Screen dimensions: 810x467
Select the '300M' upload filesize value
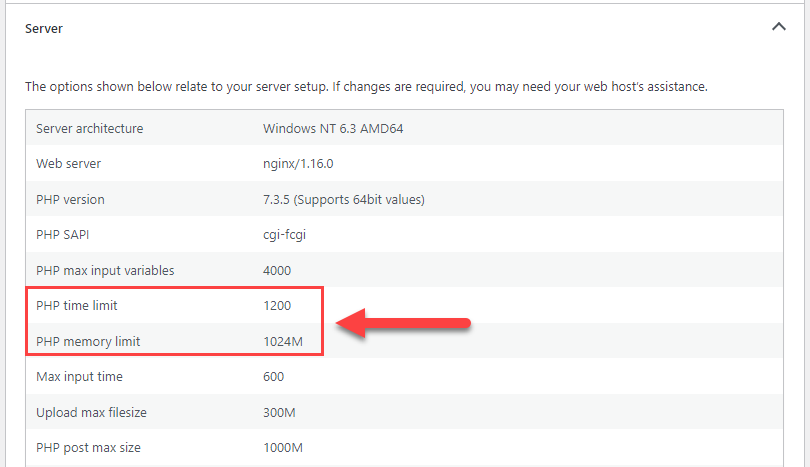click(279, 412)
